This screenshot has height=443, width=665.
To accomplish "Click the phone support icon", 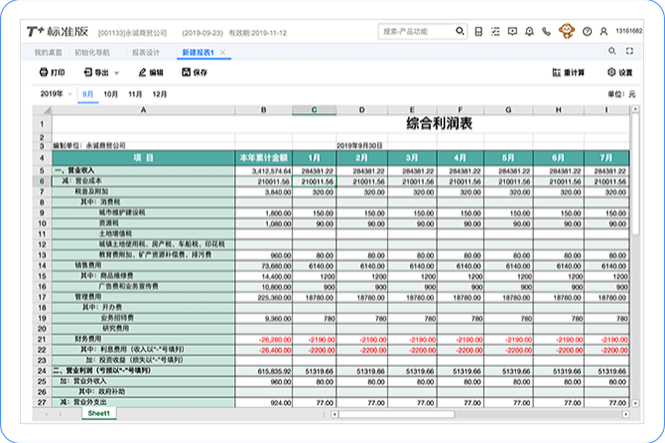I will click(546, 31).
